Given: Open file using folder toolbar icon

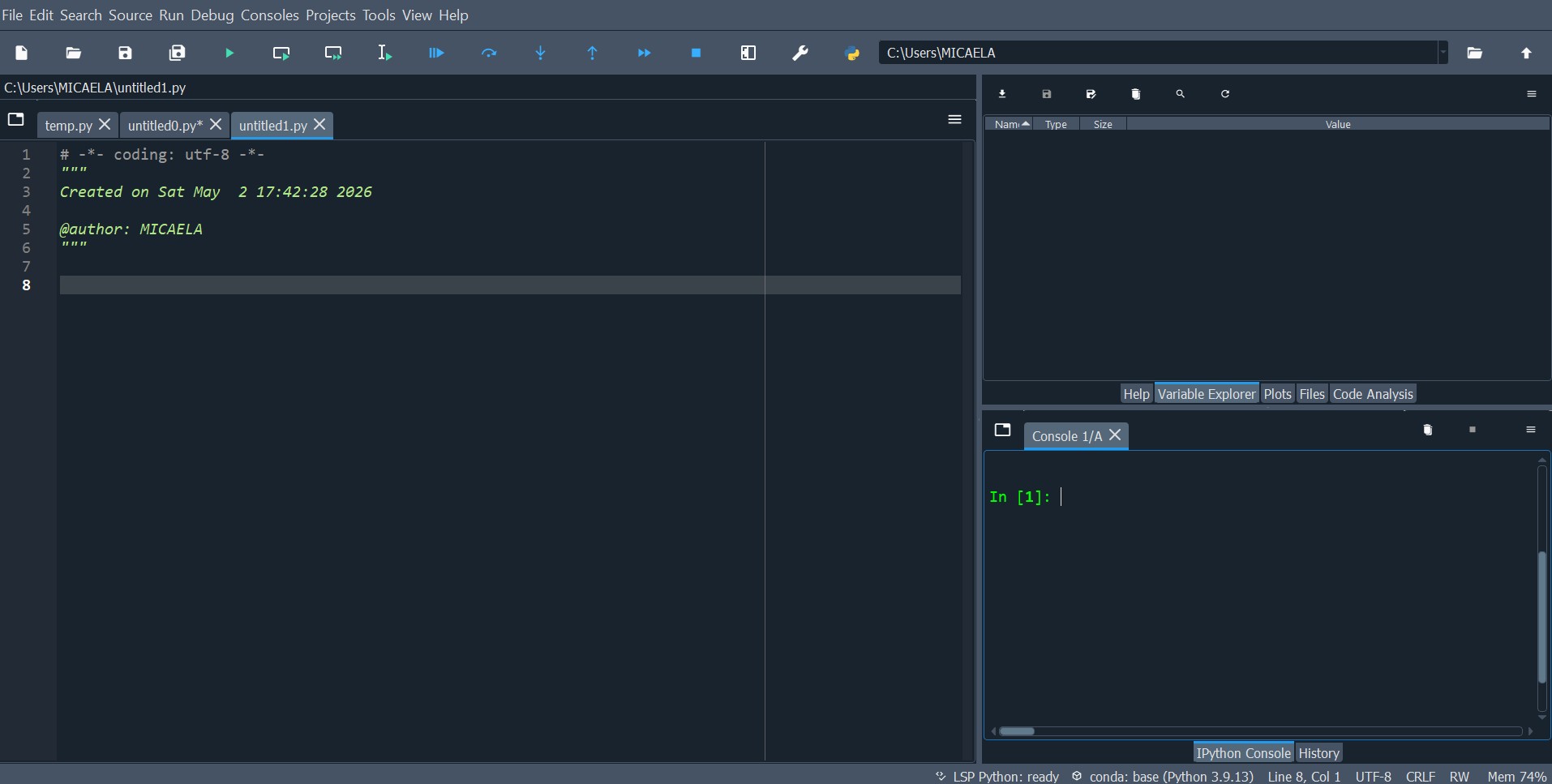Looking at the screenshot, I should [74, 53].
